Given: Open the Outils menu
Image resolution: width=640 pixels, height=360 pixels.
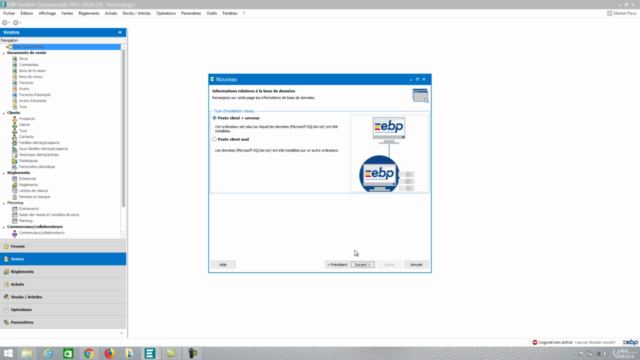Looking at the screenshot, I should coord(212,13).
